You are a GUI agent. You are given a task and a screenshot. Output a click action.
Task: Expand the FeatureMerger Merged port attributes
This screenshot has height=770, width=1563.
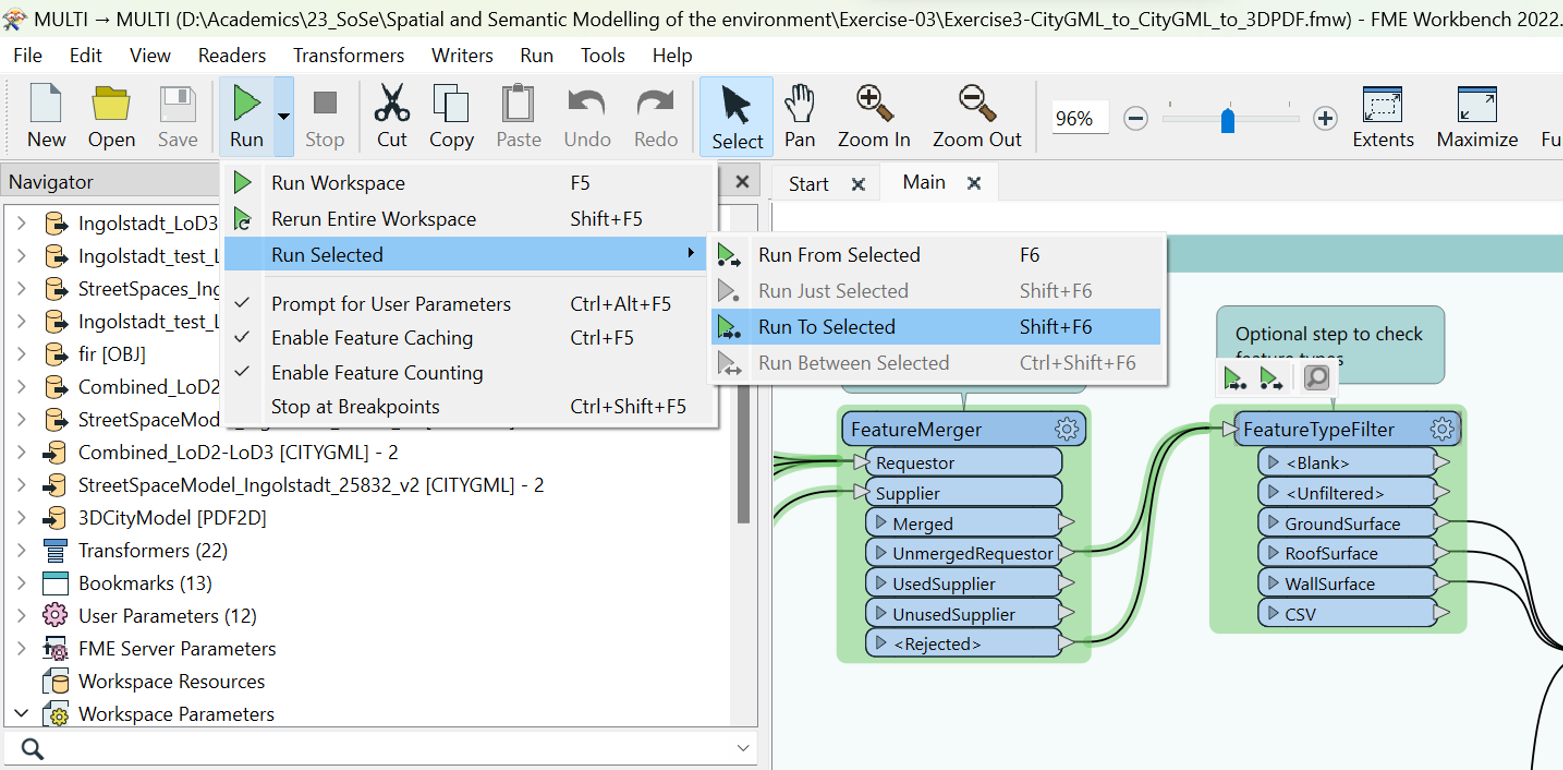[x=880, y=523]
